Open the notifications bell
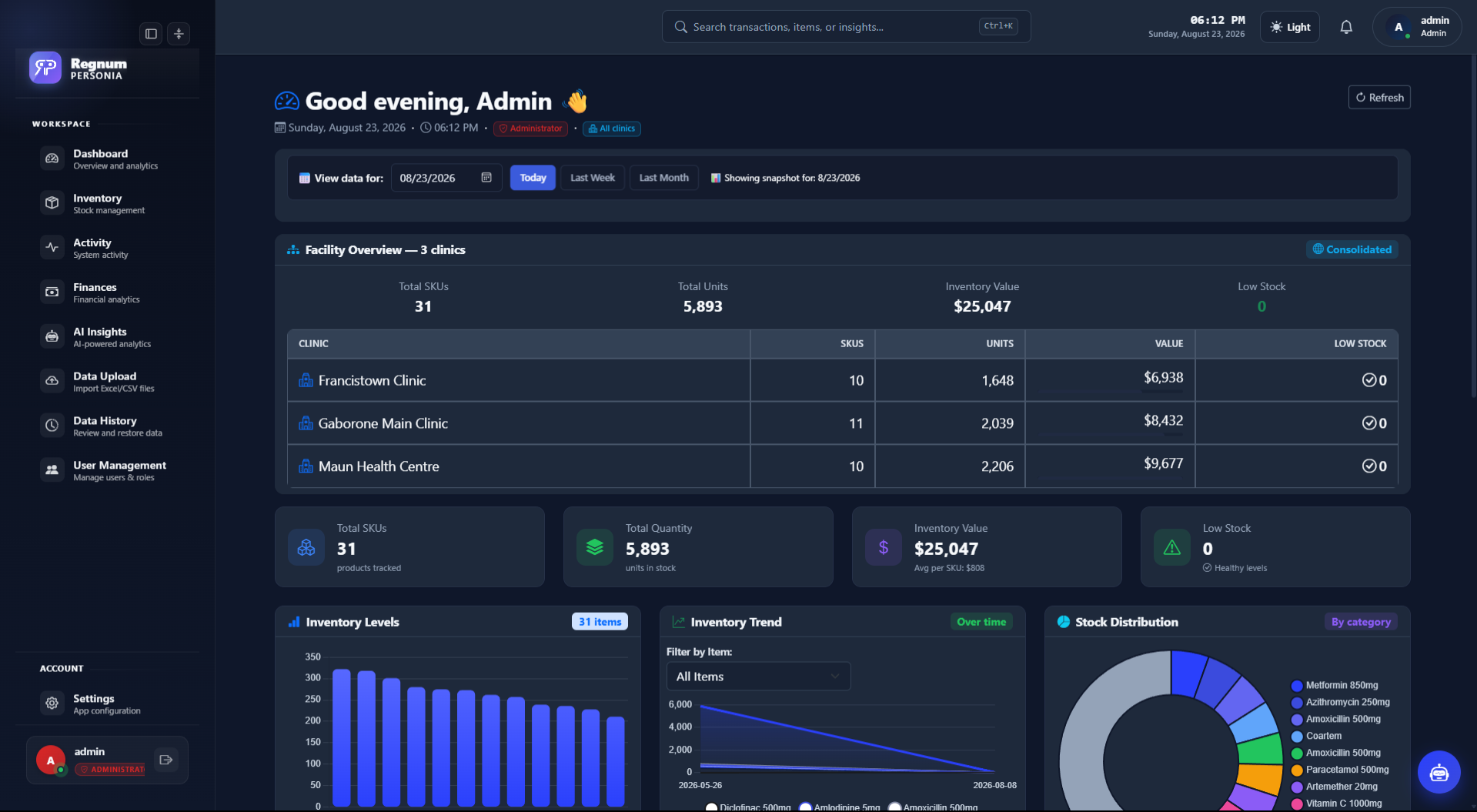Viewport: 1477px width, 812px height. point(1346,27)
